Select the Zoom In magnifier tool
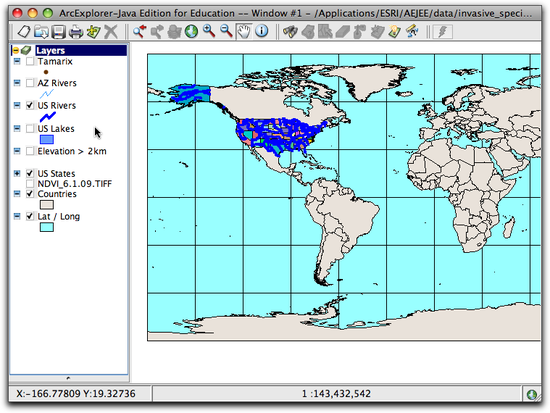This screenshot has height=413, width=550. click(x=209, y=32)
